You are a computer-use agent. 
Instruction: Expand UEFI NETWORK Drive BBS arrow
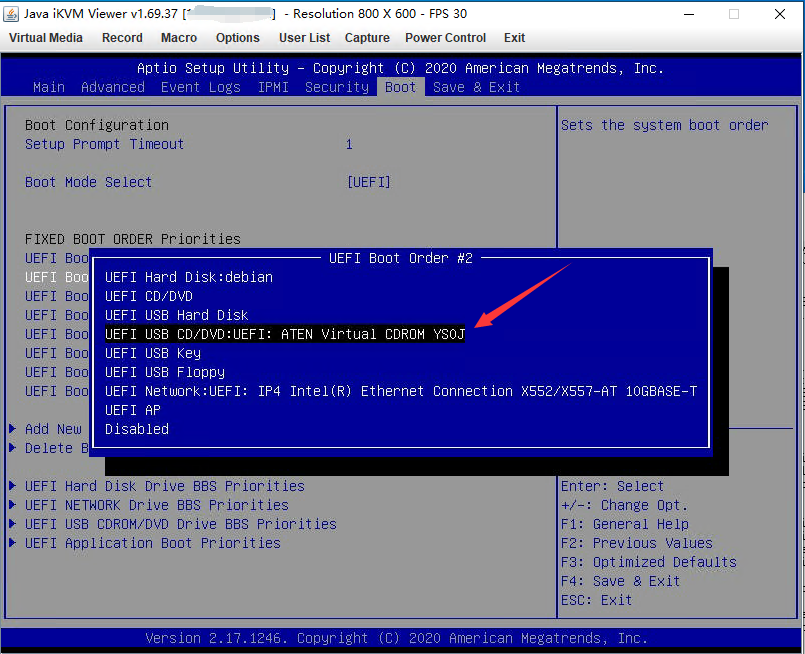coord(13,505)
